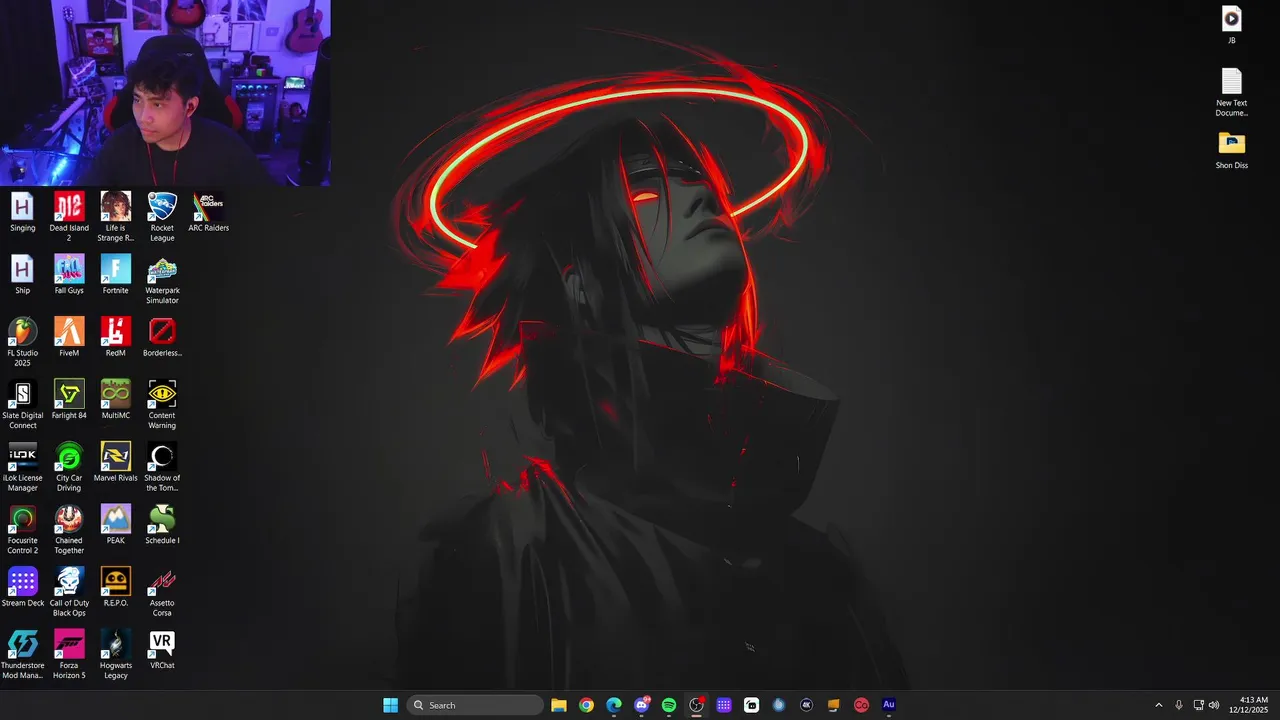Select the JB media file icon
The width and height of the screenshot is (1280, 720).
[1231, 25]
